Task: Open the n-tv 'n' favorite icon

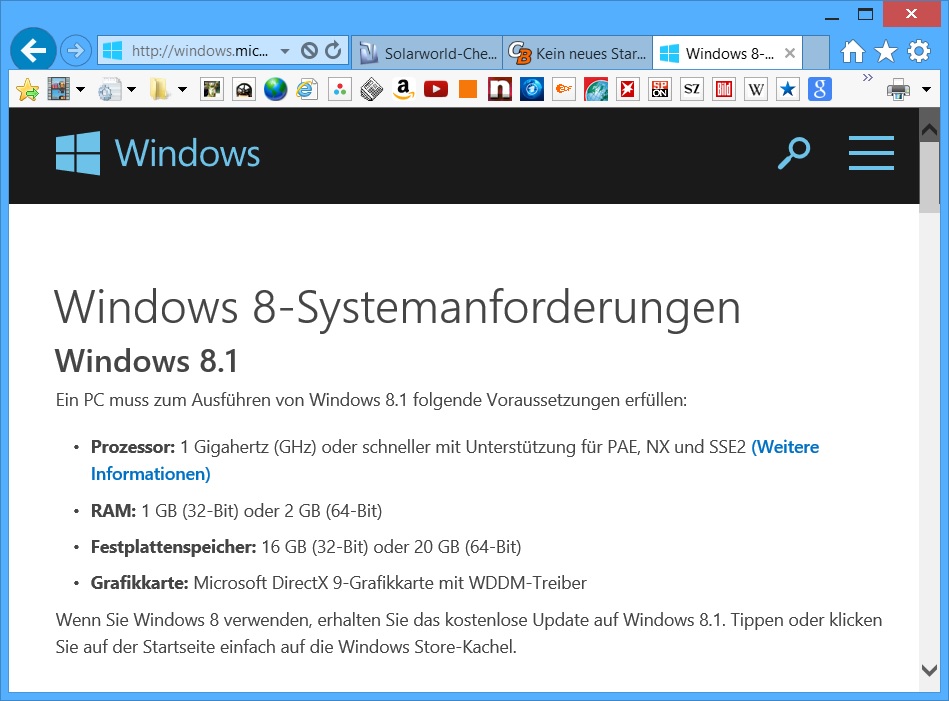Action: 500,90
